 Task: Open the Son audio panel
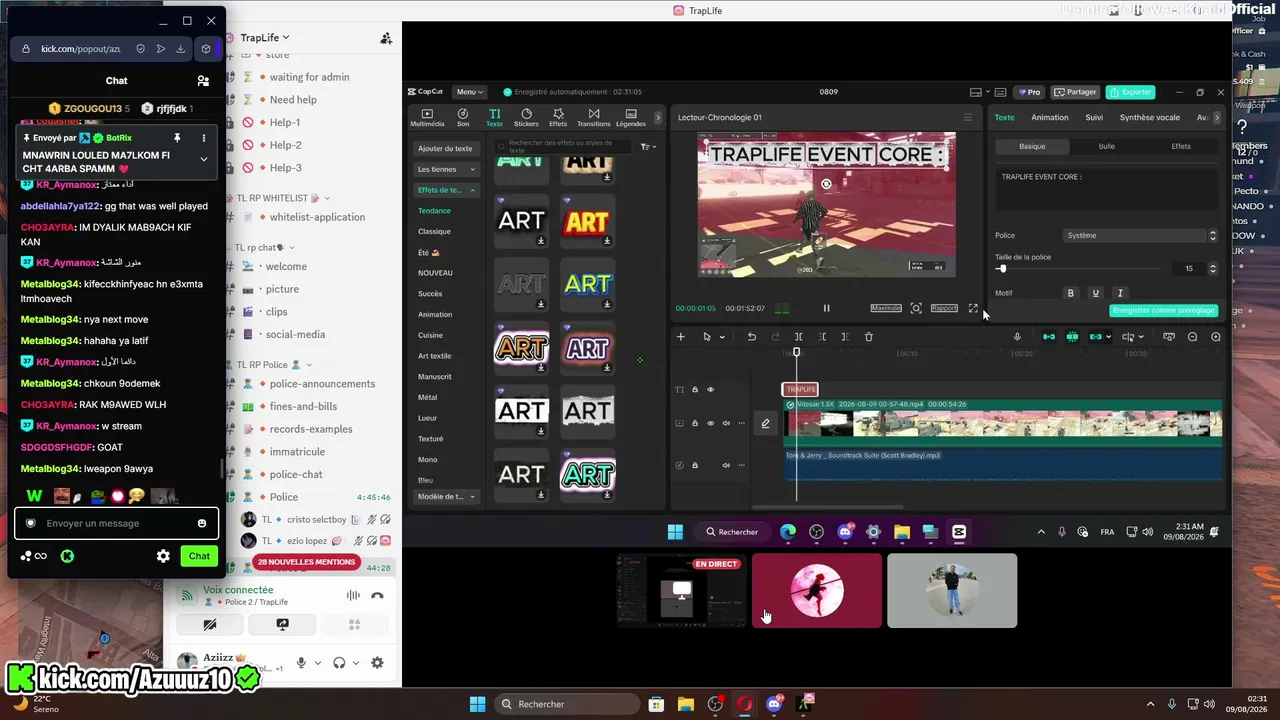point(463,117)
